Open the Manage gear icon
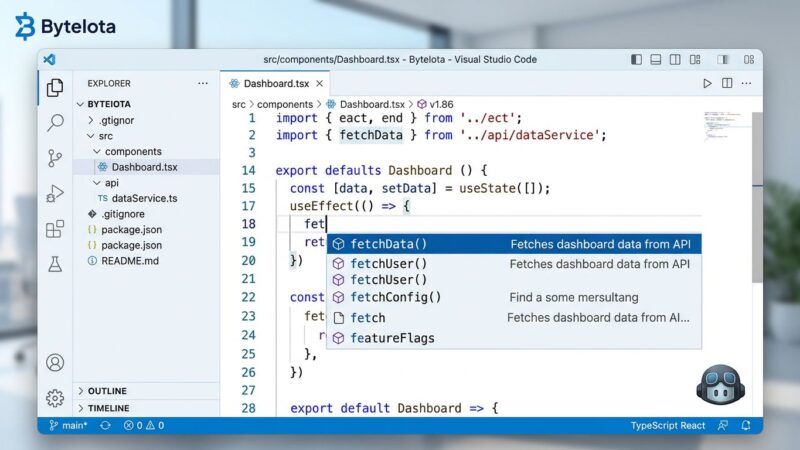Screen dimensions: 800x450 pyautogui.click(x=55, y=398)
